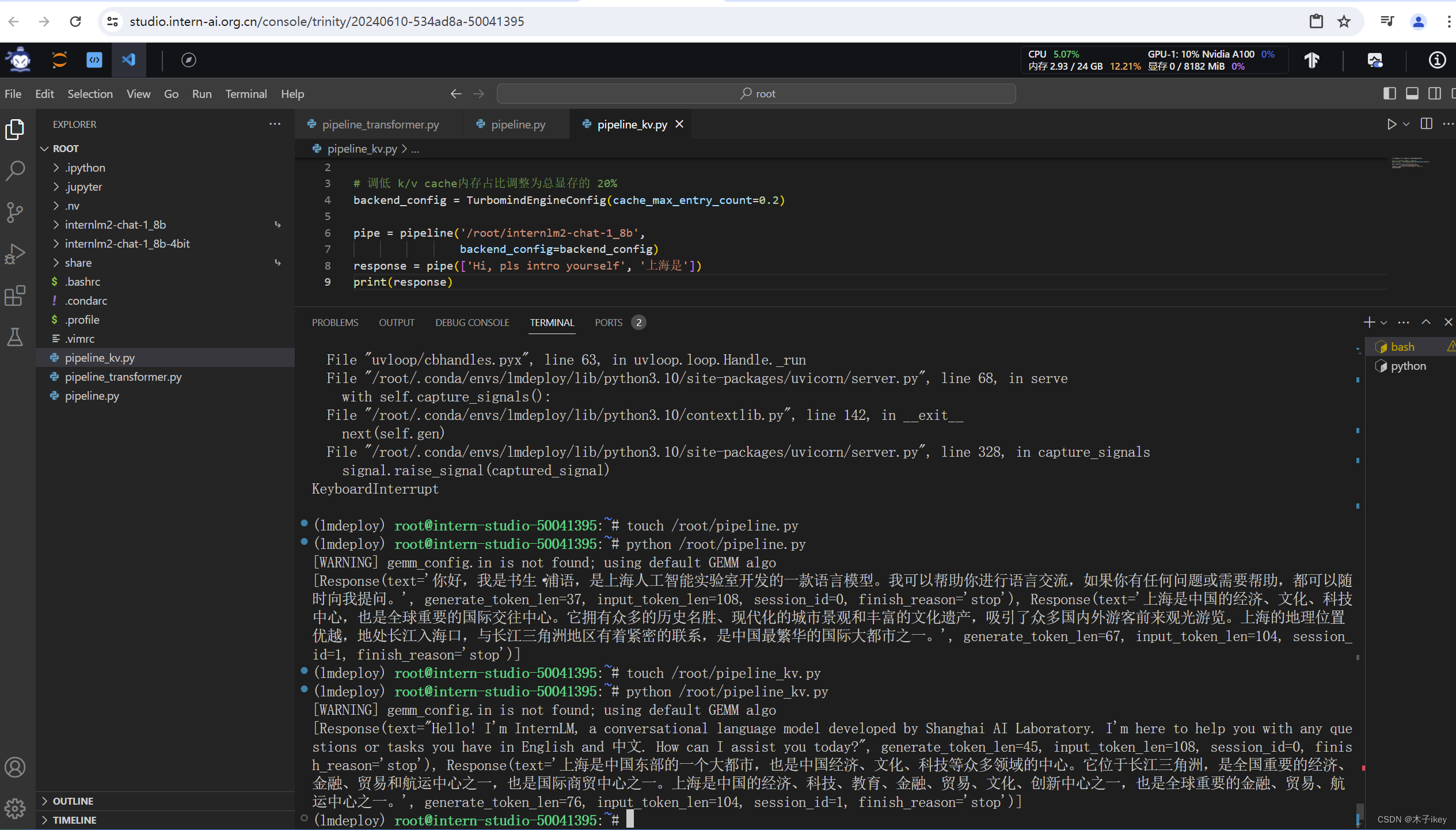1456x830 pixels.
Task: Open the Accounts icon above the gear
Action: [x=15, y=767]
